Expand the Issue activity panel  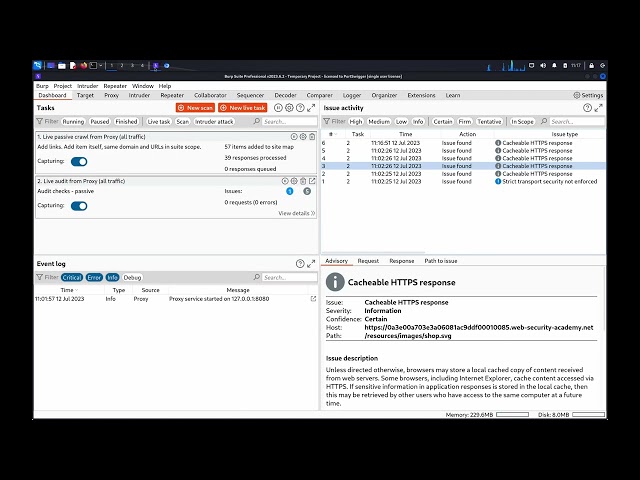(598, 108)
